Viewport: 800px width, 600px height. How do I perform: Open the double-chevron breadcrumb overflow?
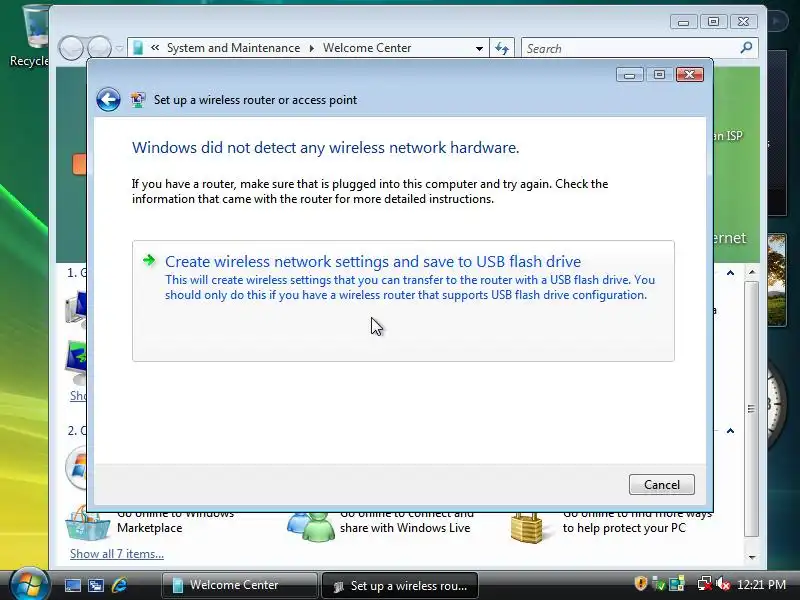pos(155,47)
